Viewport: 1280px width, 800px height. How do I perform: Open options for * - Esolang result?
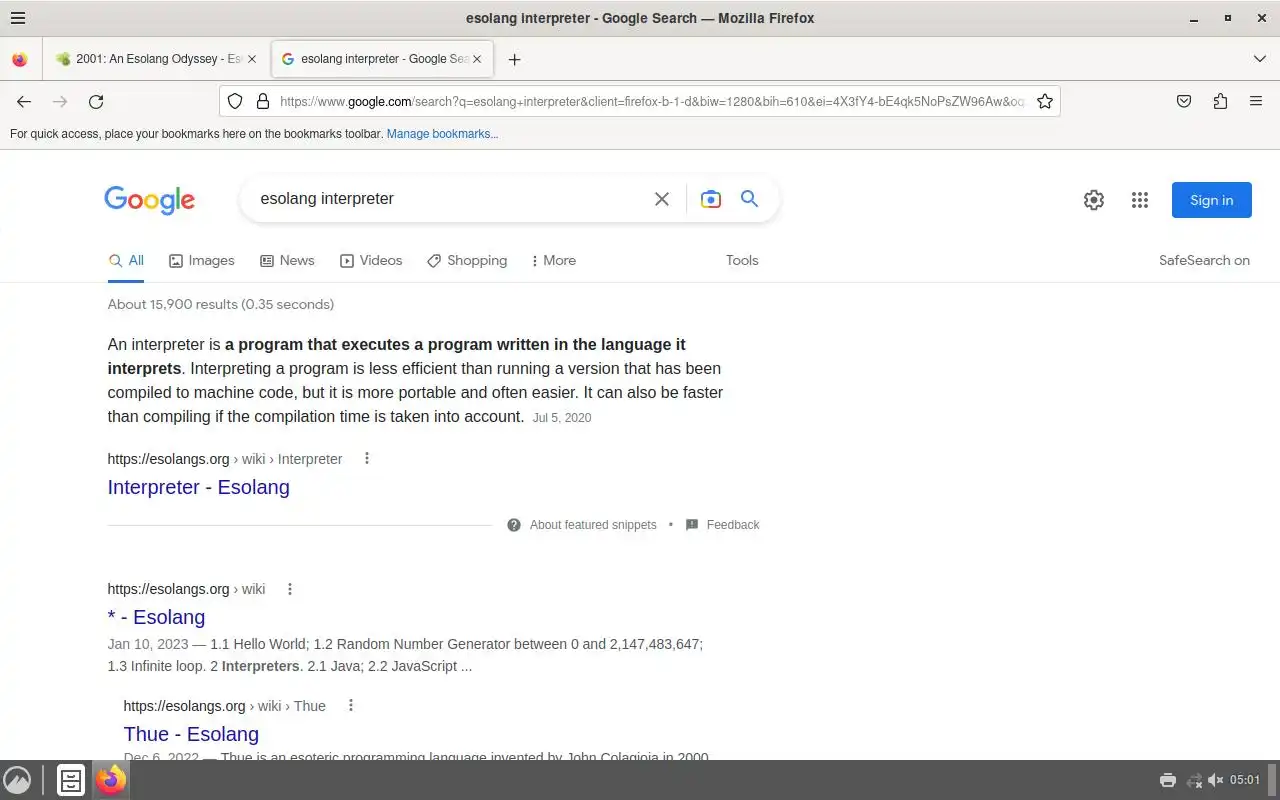(x=290, y=589)
